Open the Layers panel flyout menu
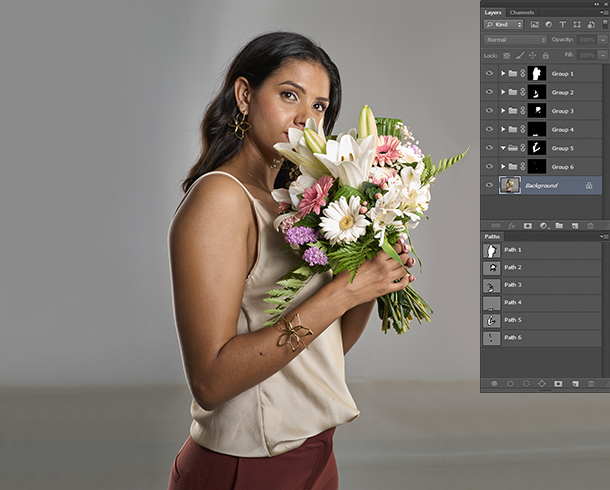The height and width of the screenshot is (490, 610). (603, 12)
